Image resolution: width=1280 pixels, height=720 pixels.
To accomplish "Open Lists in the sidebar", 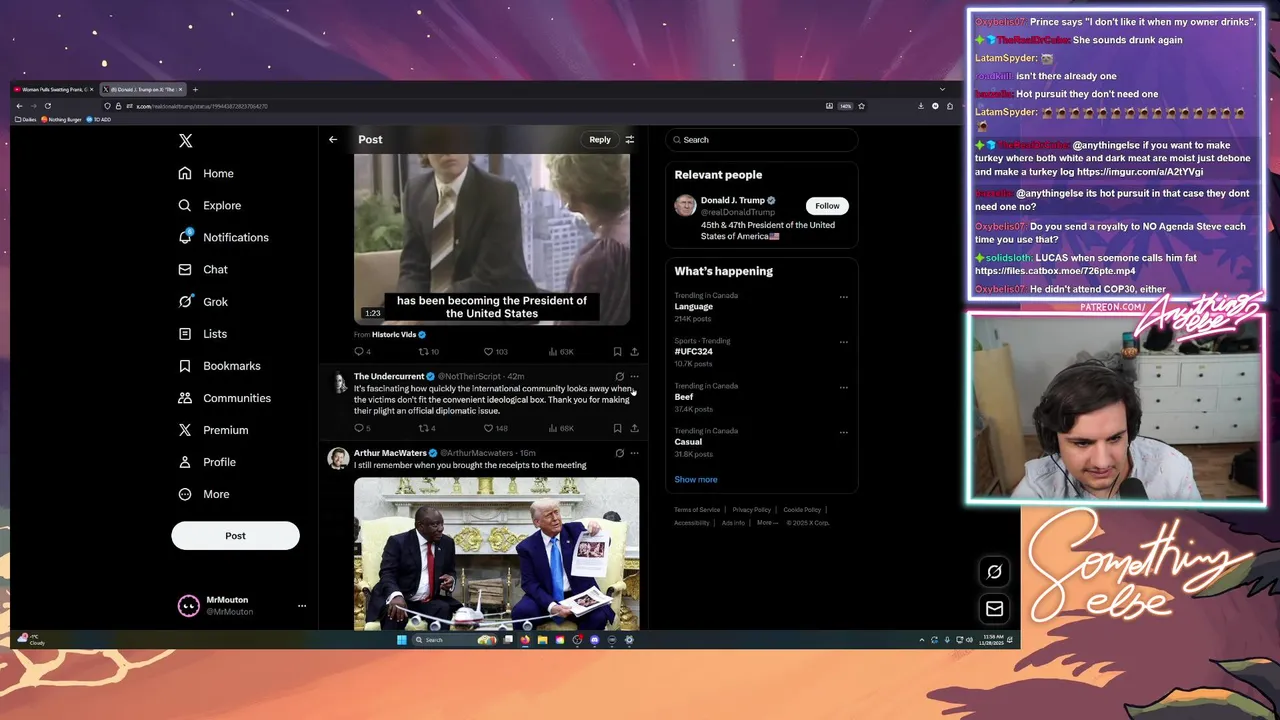I will [x=203, y=333].
